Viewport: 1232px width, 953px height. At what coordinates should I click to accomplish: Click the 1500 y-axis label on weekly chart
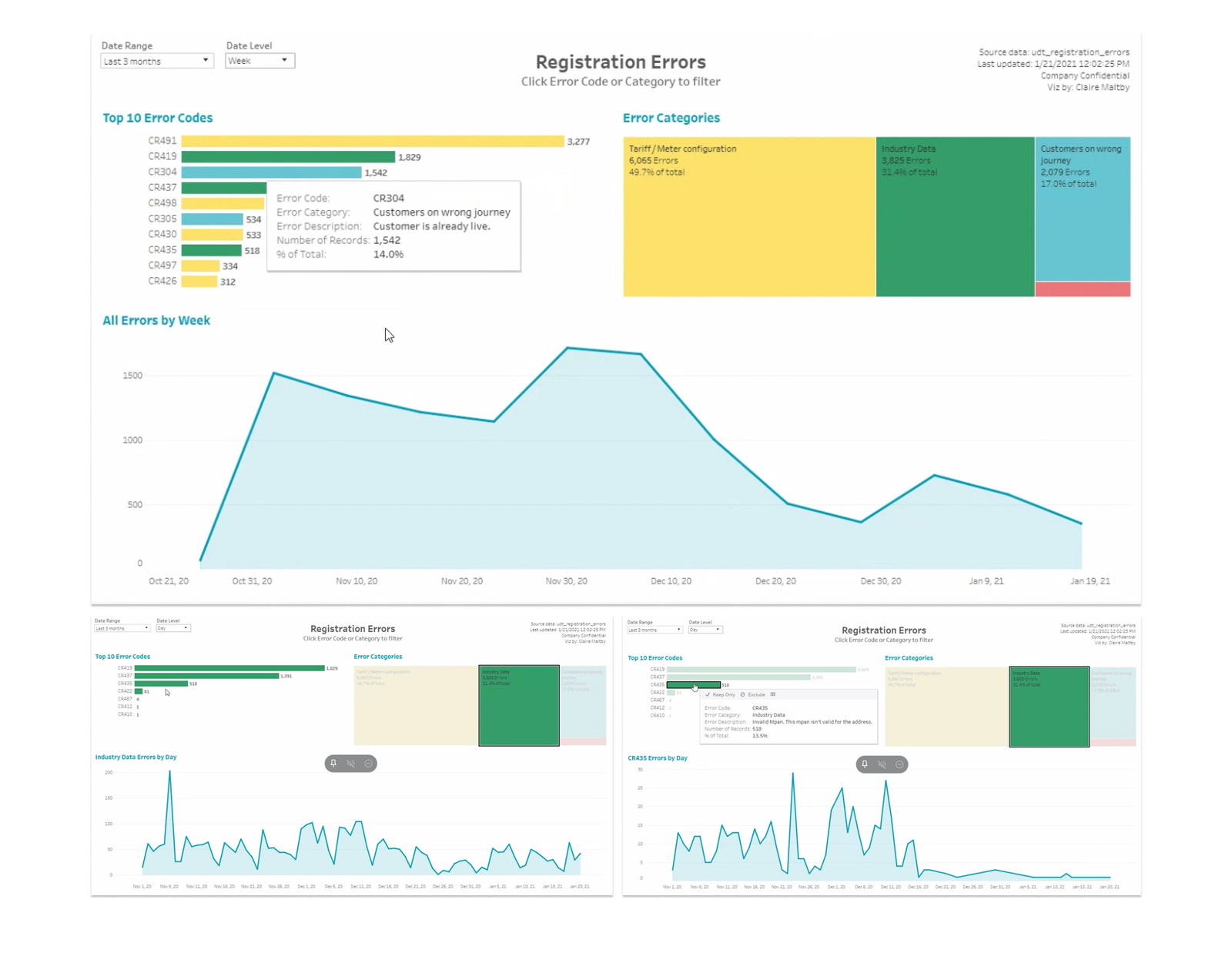(132, 376)
